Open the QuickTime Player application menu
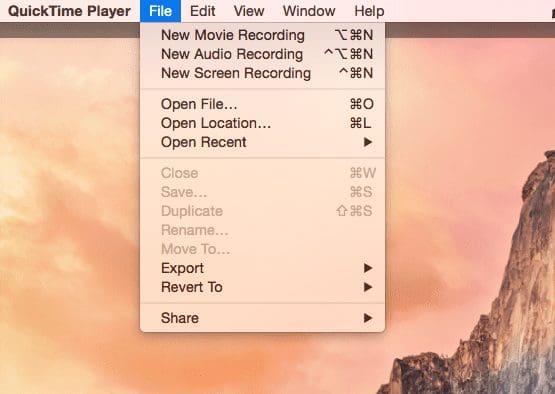The width and height of the screenshot is (555, 394). click(69, 11)
